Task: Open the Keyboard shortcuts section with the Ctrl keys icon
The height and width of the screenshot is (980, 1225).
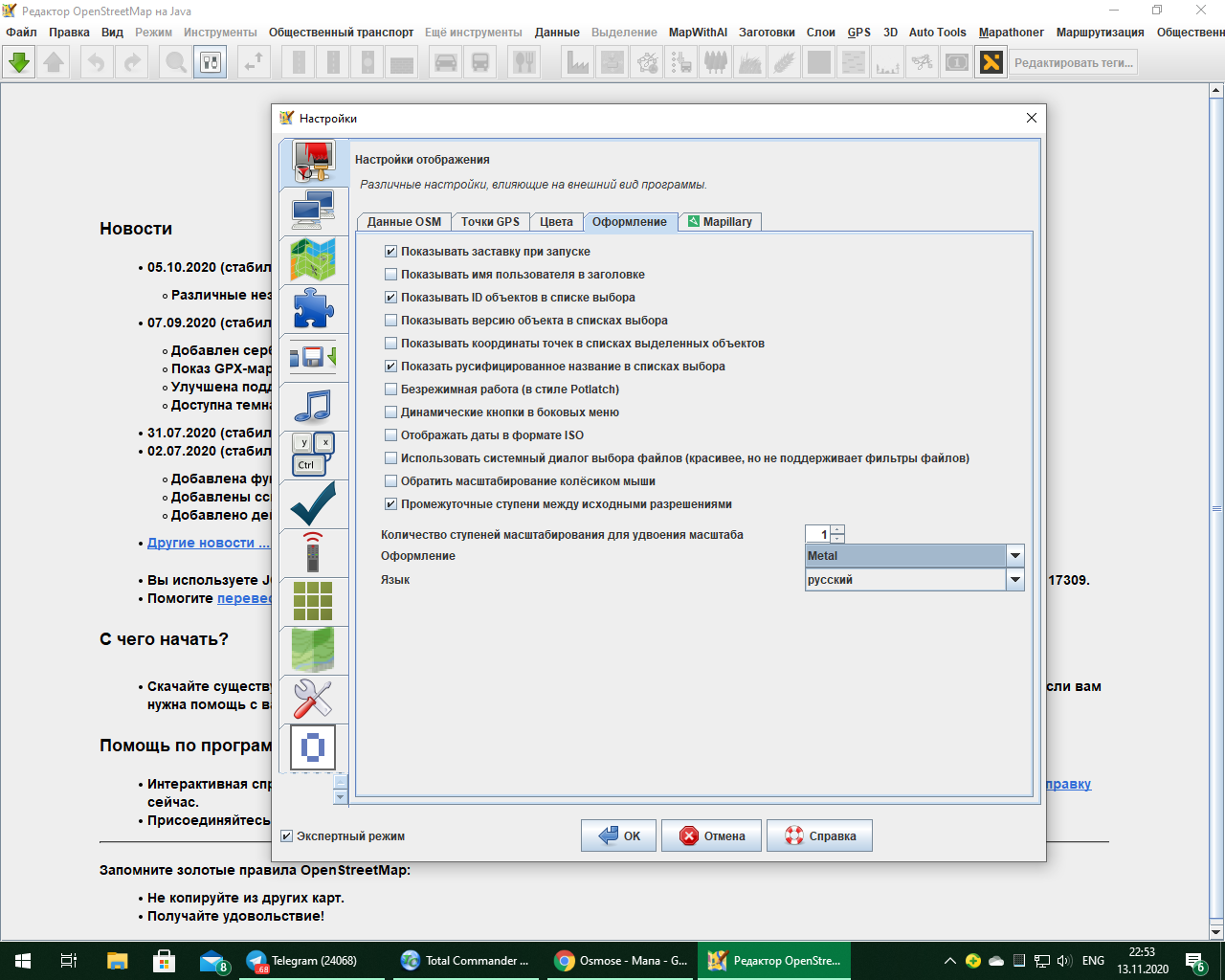Action: (x=313, y=455)
